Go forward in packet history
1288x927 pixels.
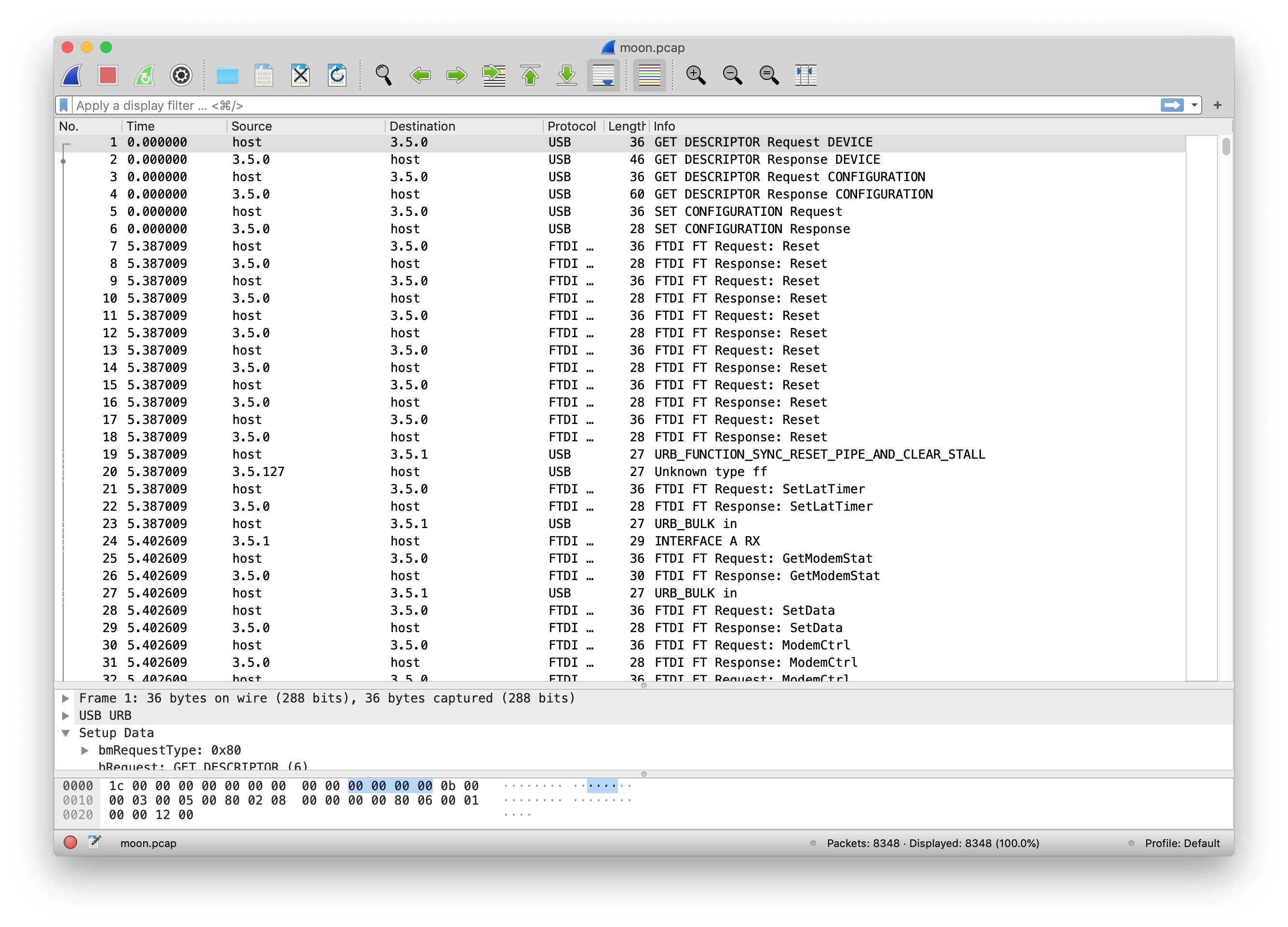click(456, 75)
